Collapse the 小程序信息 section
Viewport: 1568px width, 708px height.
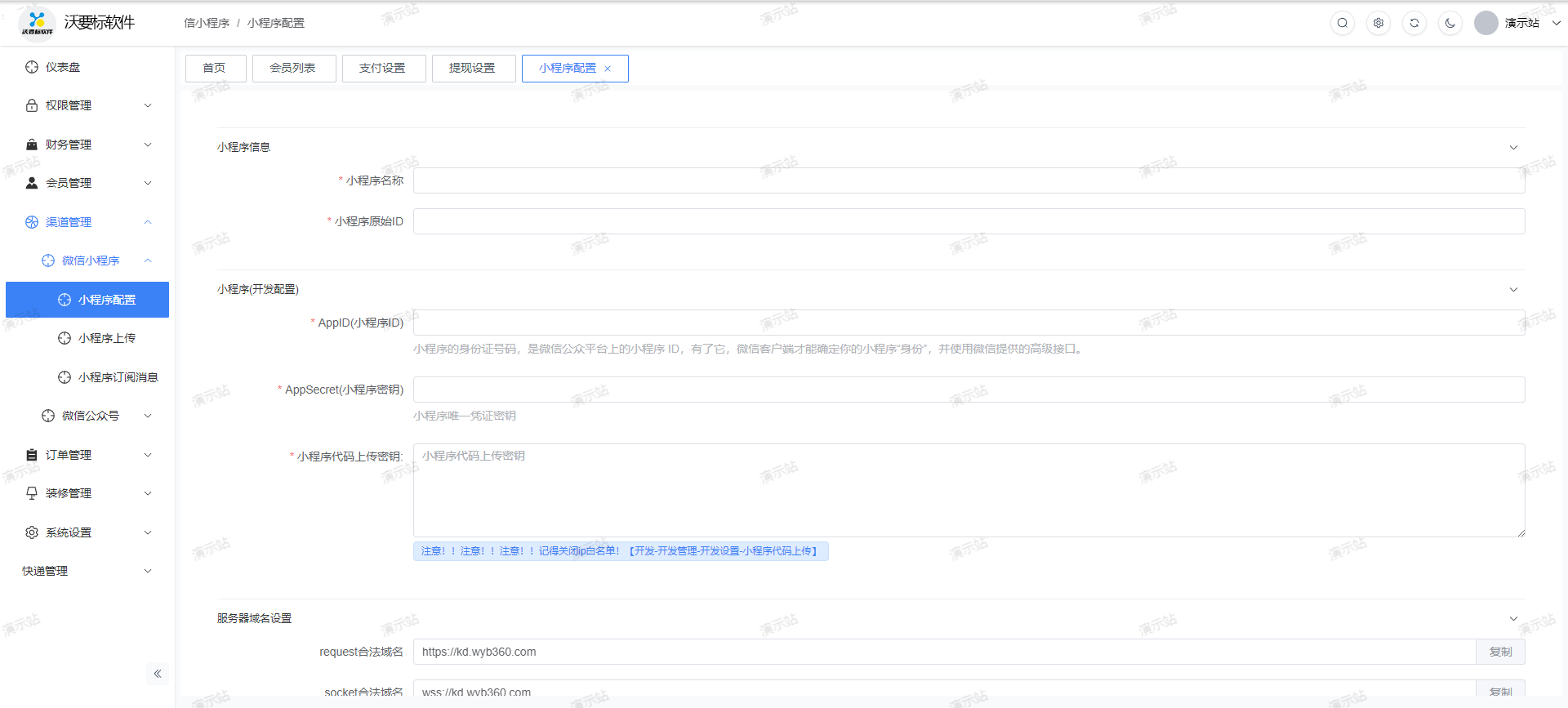(1513, 148)
